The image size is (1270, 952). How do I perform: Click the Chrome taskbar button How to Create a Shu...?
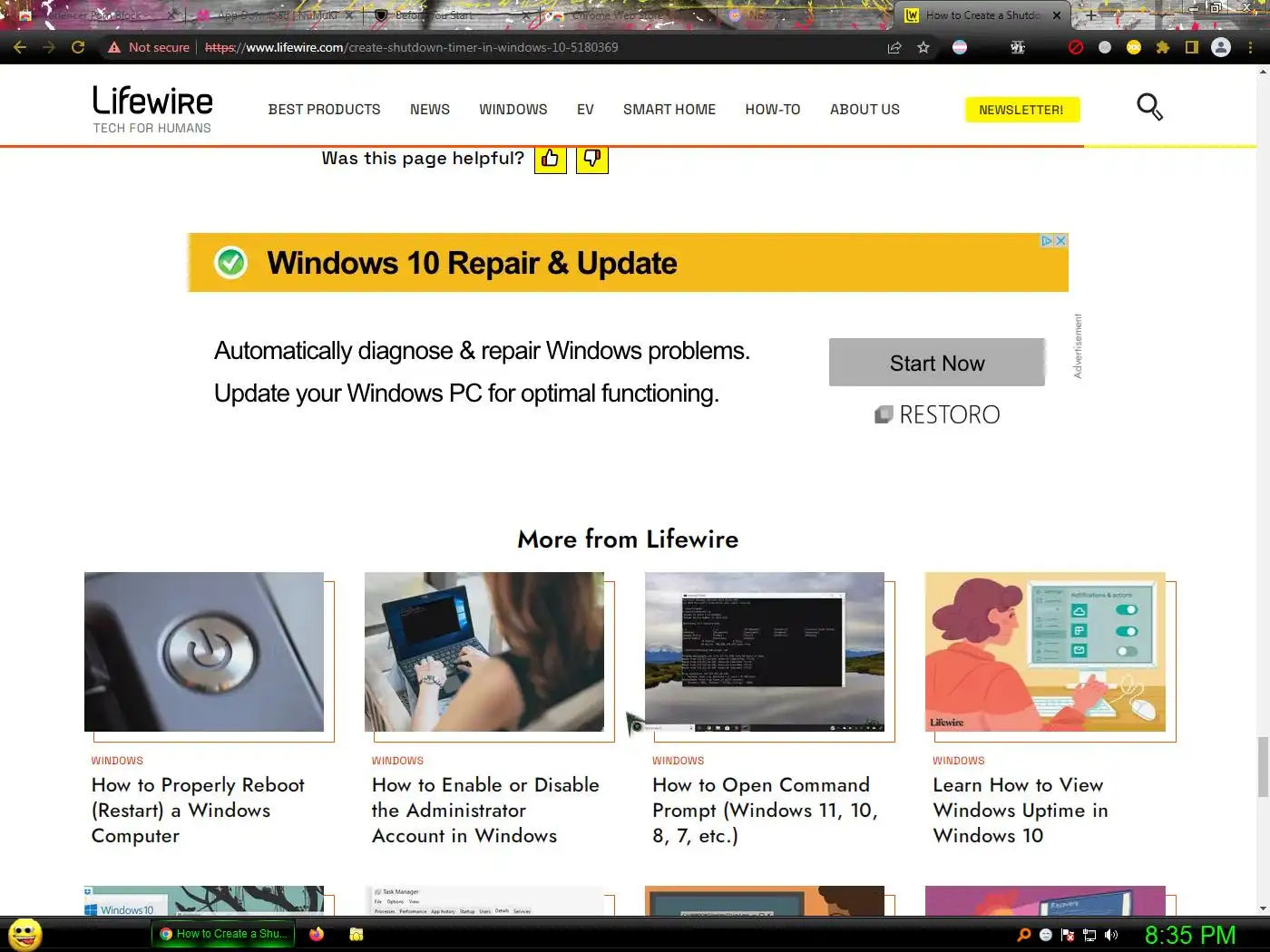click(223, 934)
